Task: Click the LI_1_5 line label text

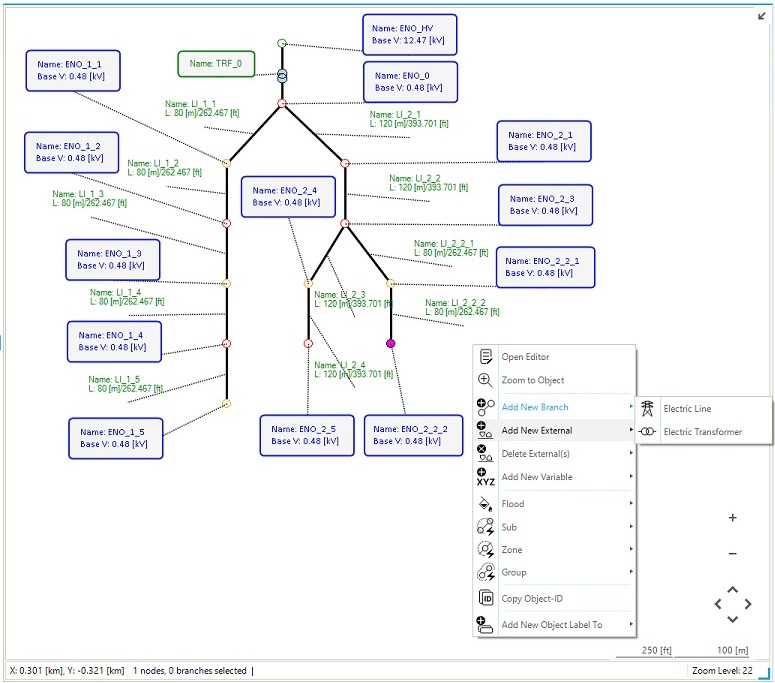Action: [126, 384]
